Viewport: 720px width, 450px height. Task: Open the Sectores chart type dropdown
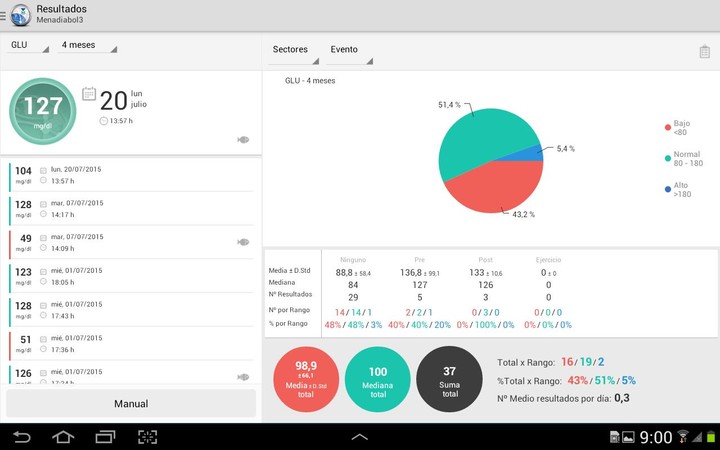(291, 50)
